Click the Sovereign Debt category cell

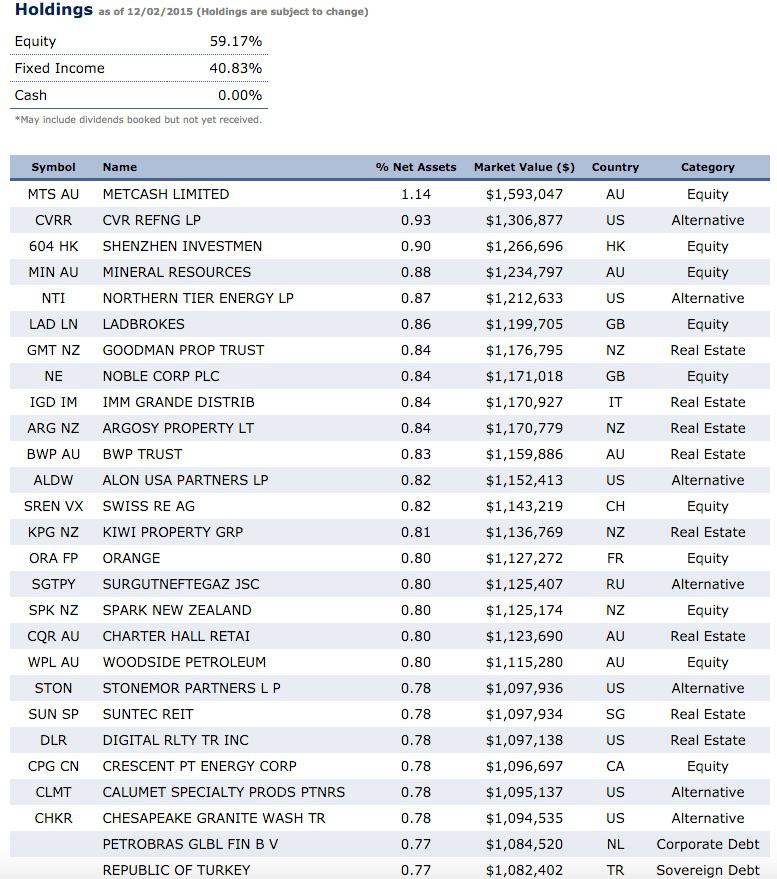pos(707,870)
